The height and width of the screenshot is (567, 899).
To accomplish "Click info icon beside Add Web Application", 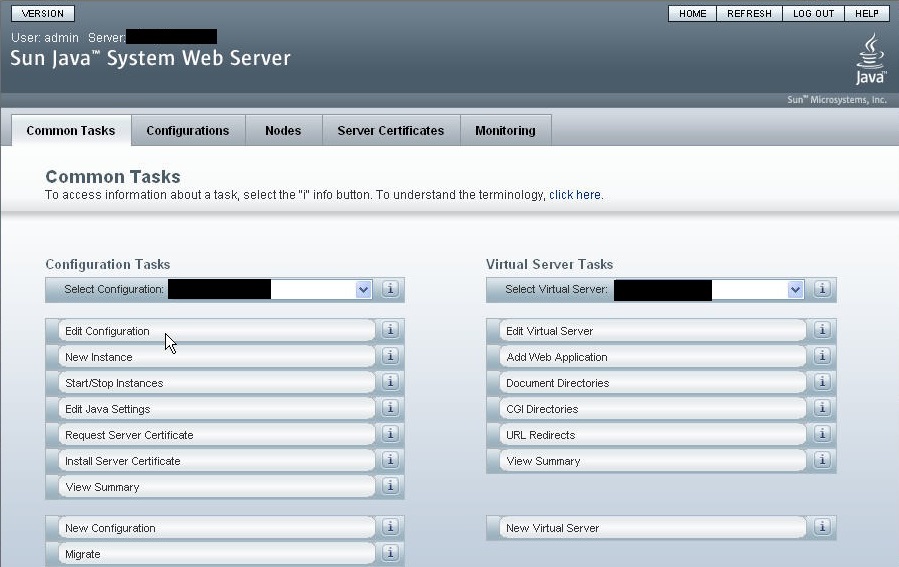I will tap(822, 356).
